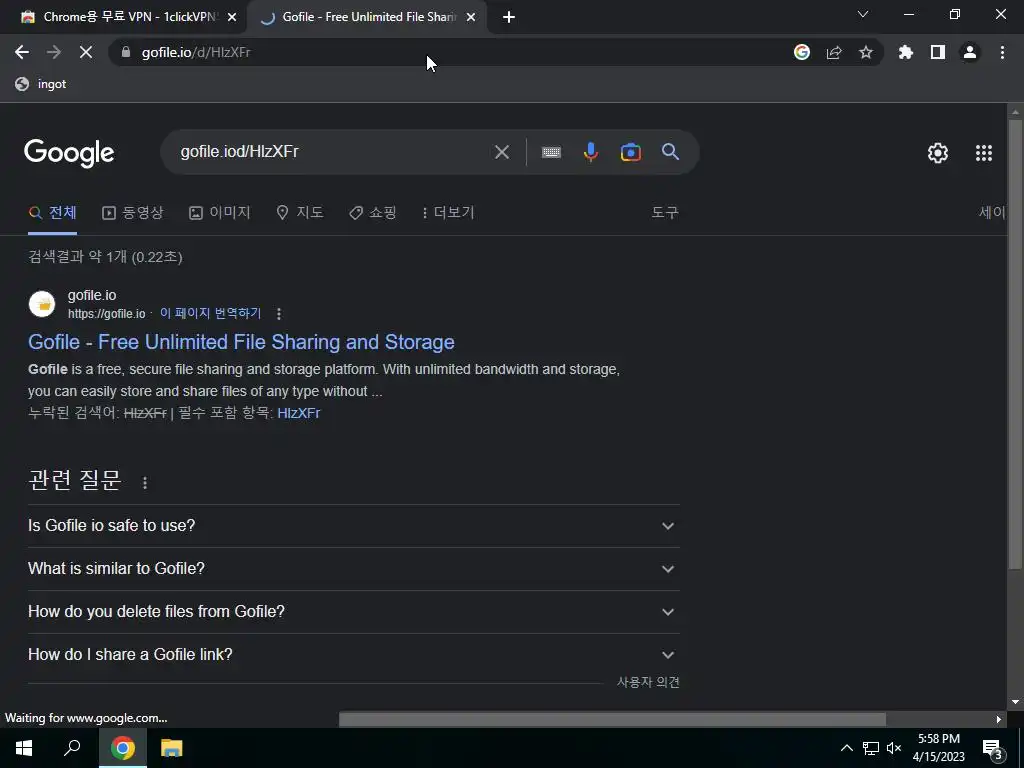Switch to the 동영상 results tab

[133, 213]
